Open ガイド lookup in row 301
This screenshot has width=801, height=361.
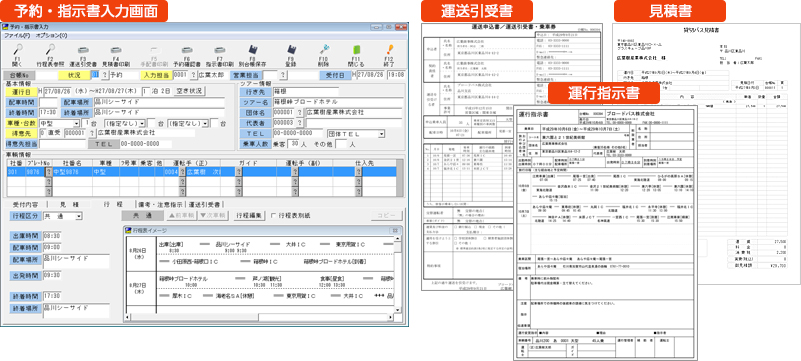[x=238, y=172]
